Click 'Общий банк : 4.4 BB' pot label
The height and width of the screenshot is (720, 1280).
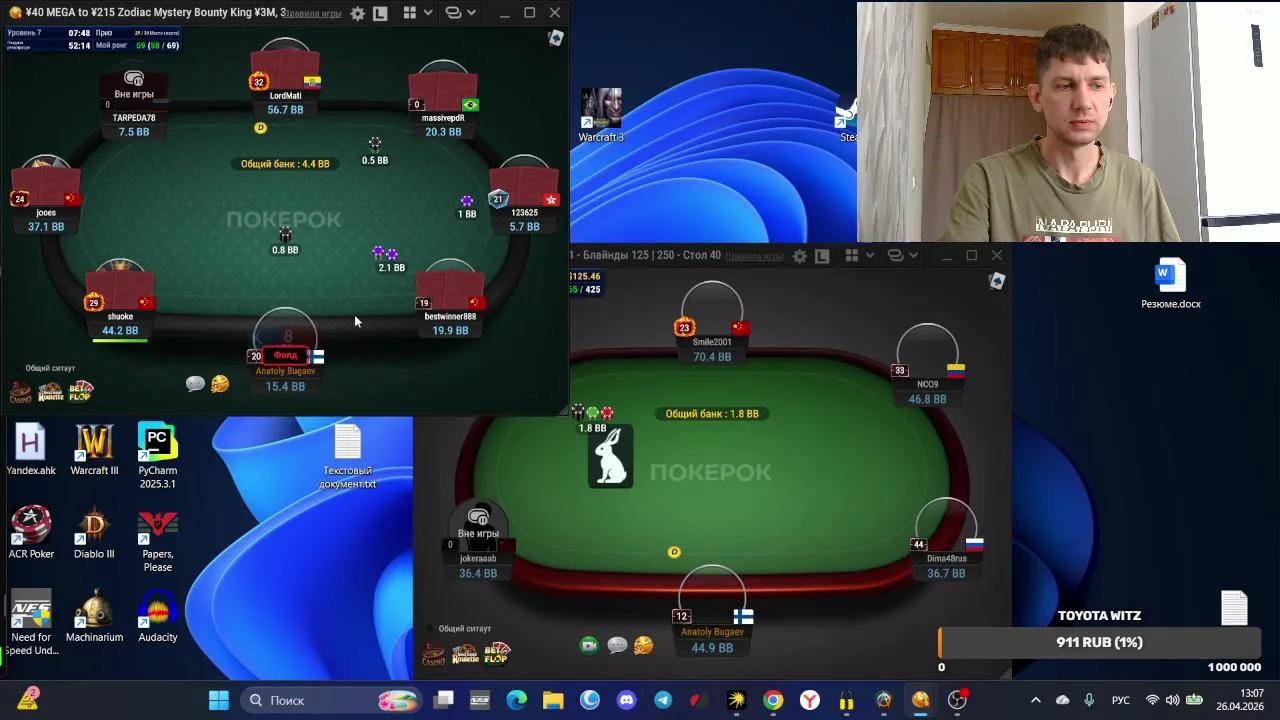coord(285,164)
